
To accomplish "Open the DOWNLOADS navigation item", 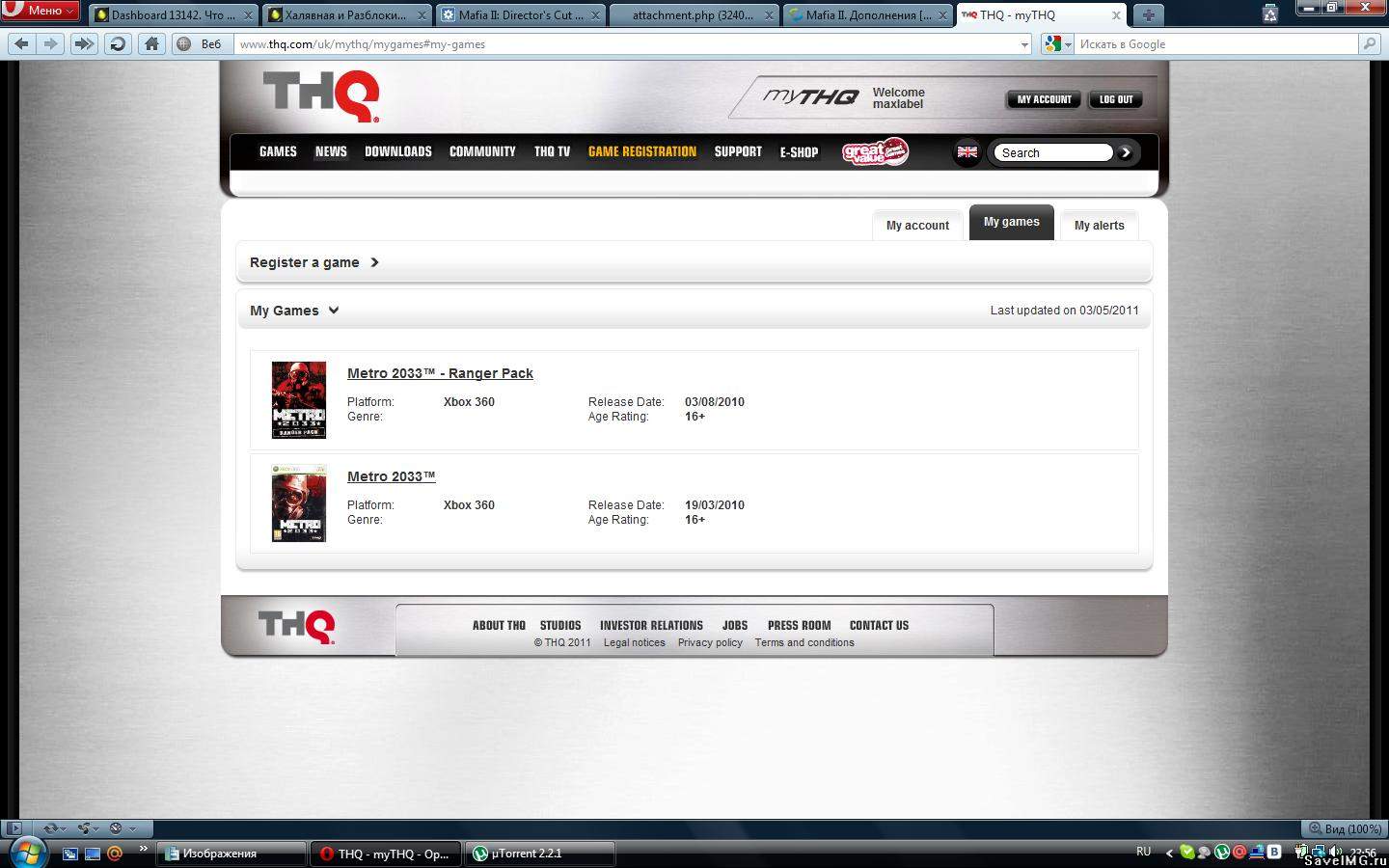I will (398, 151).
